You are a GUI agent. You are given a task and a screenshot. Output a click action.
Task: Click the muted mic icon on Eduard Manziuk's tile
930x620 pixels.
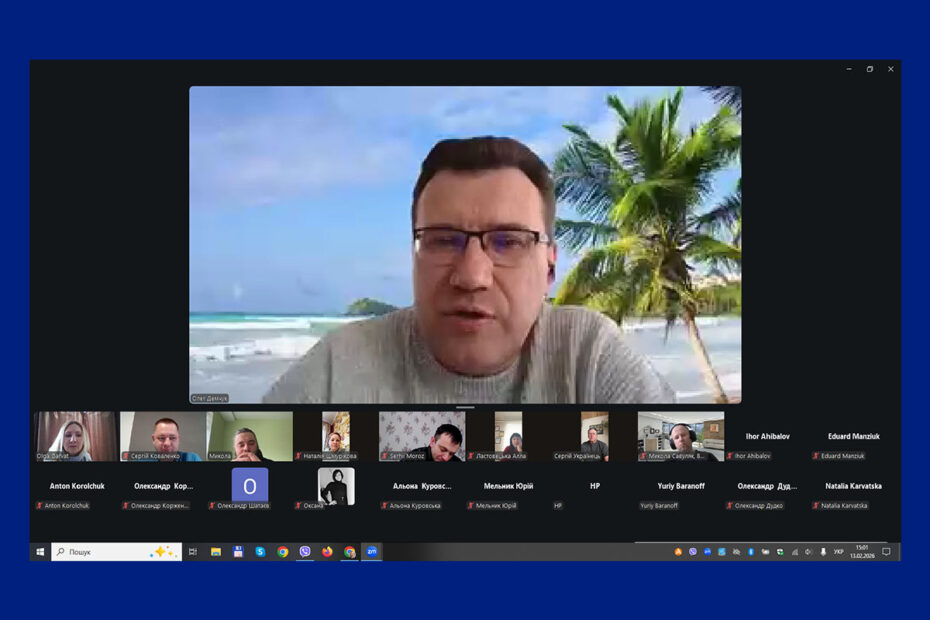816,456
